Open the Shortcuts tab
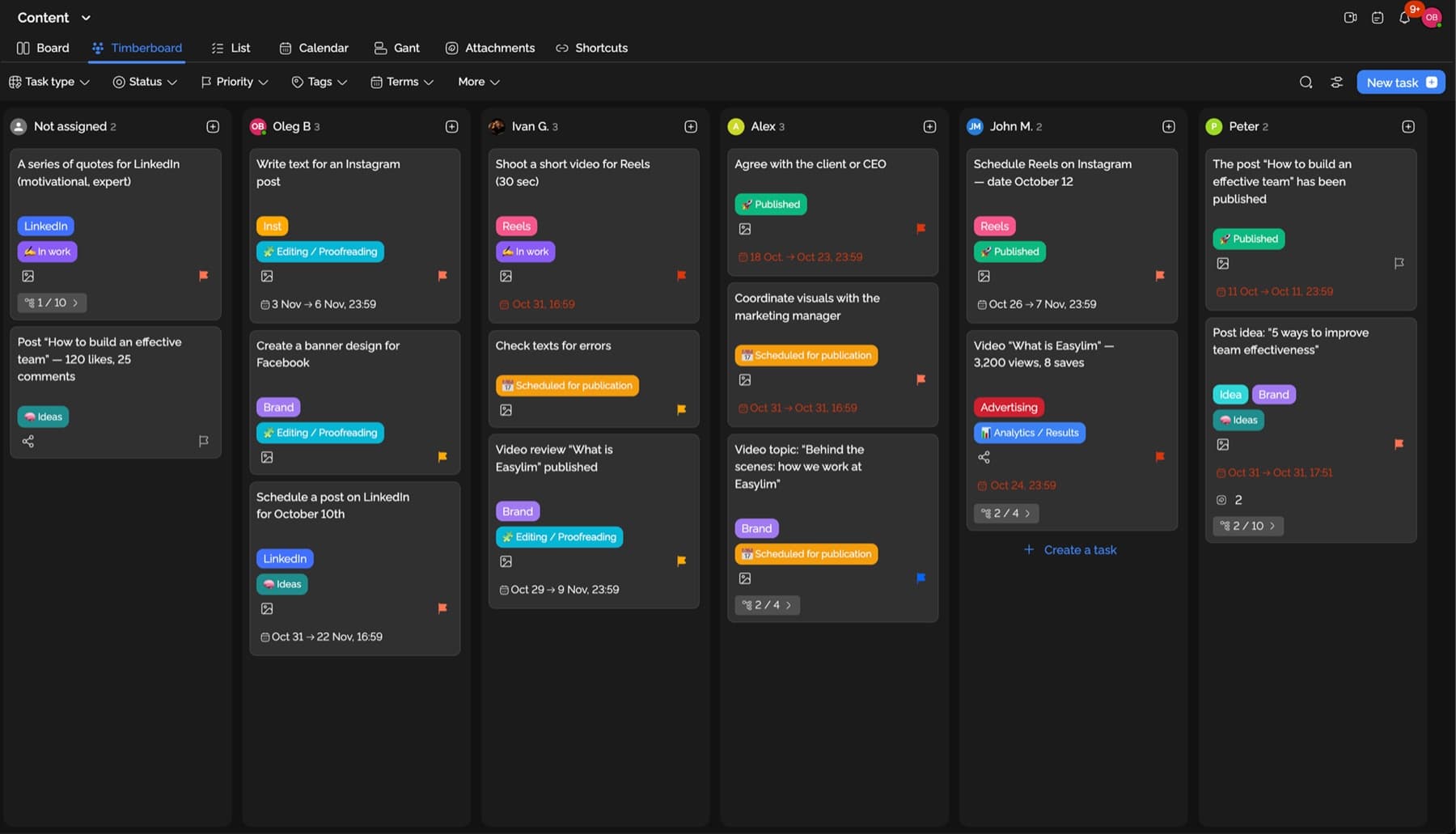Image resolution: width=1456 pixels, height=834 pixels. coord(591,48)
